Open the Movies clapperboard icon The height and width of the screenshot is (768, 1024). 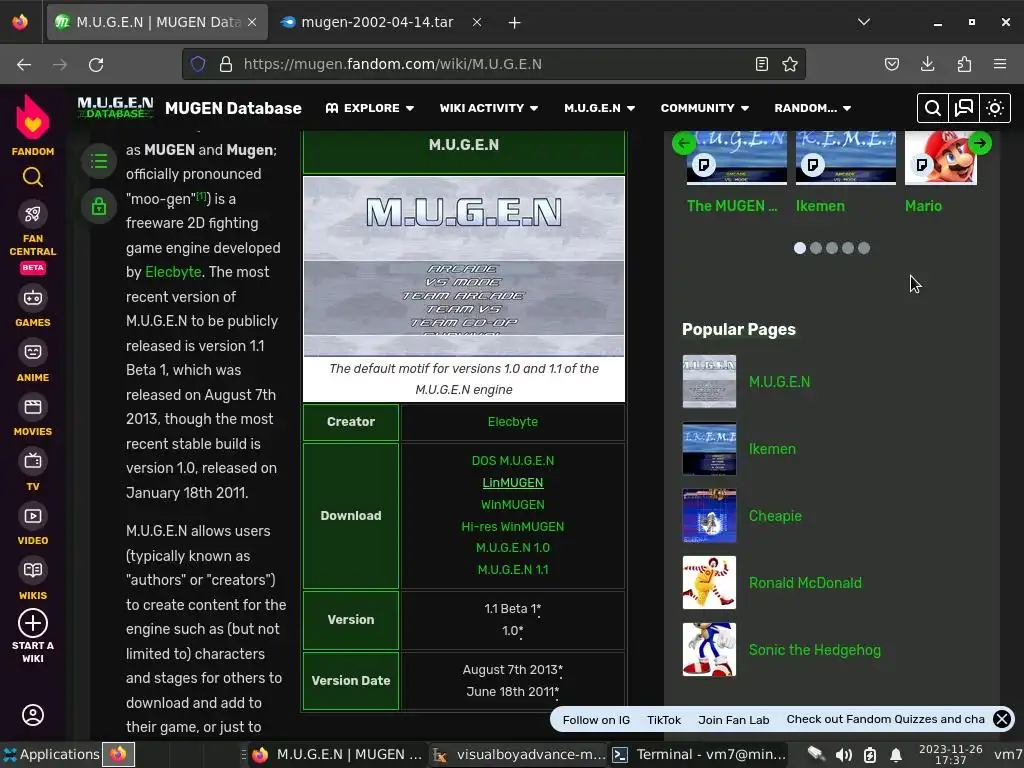click(33, 408)
